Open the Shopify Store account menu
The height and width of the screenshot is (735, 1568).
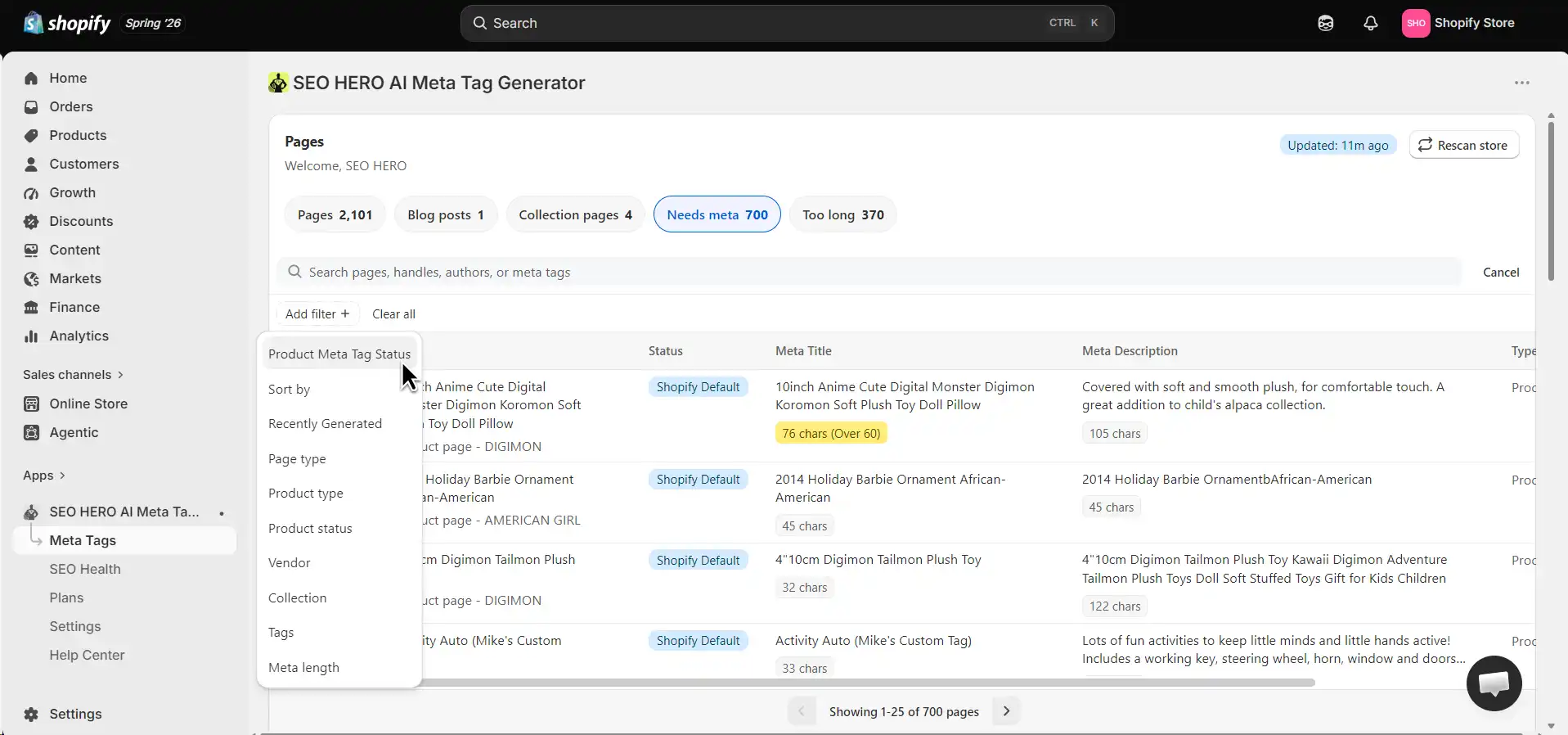click(1459, 23)
